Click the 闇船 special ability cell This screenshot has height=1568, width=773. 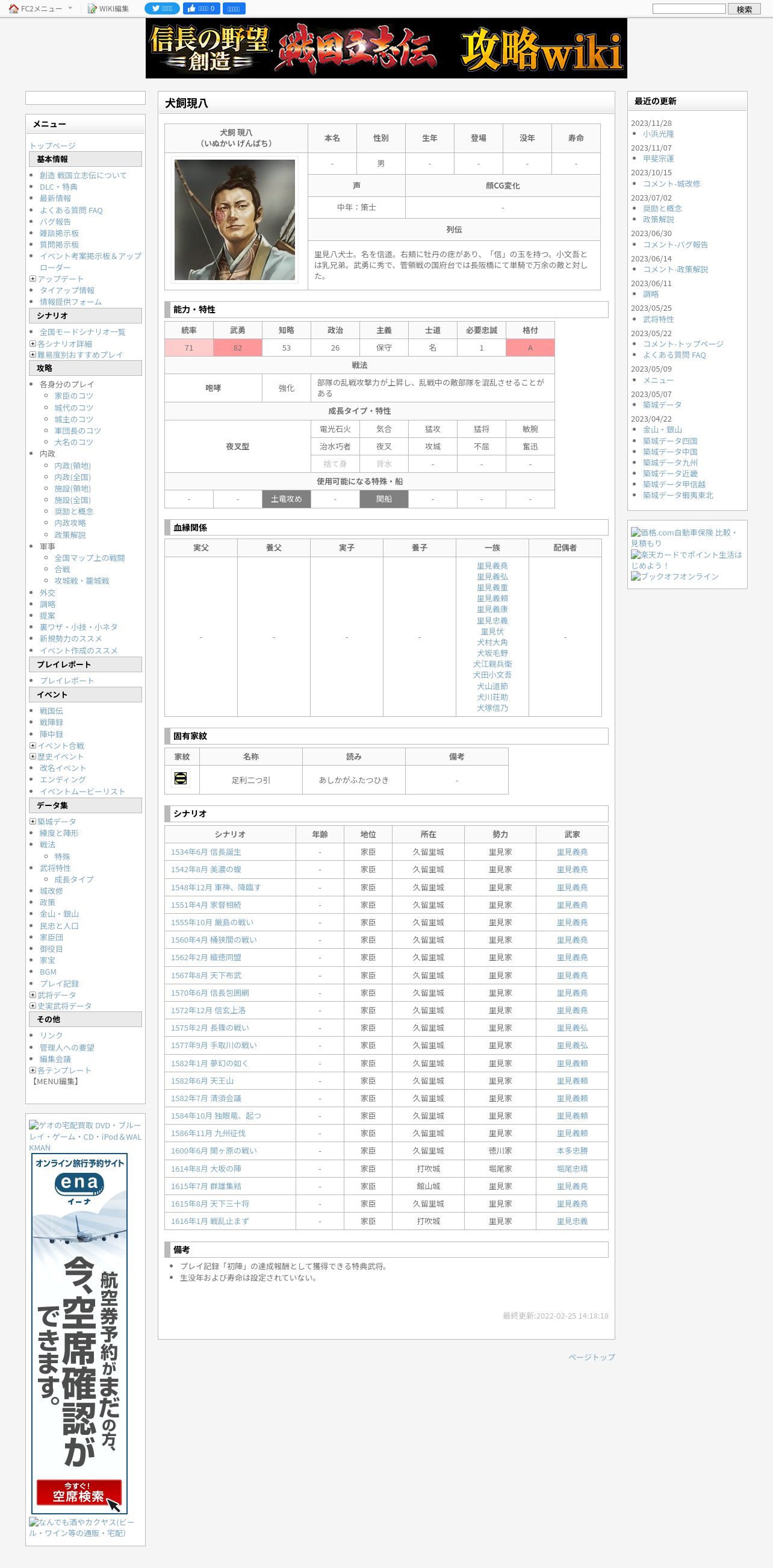pyautogui.click(x=383, y=499)
